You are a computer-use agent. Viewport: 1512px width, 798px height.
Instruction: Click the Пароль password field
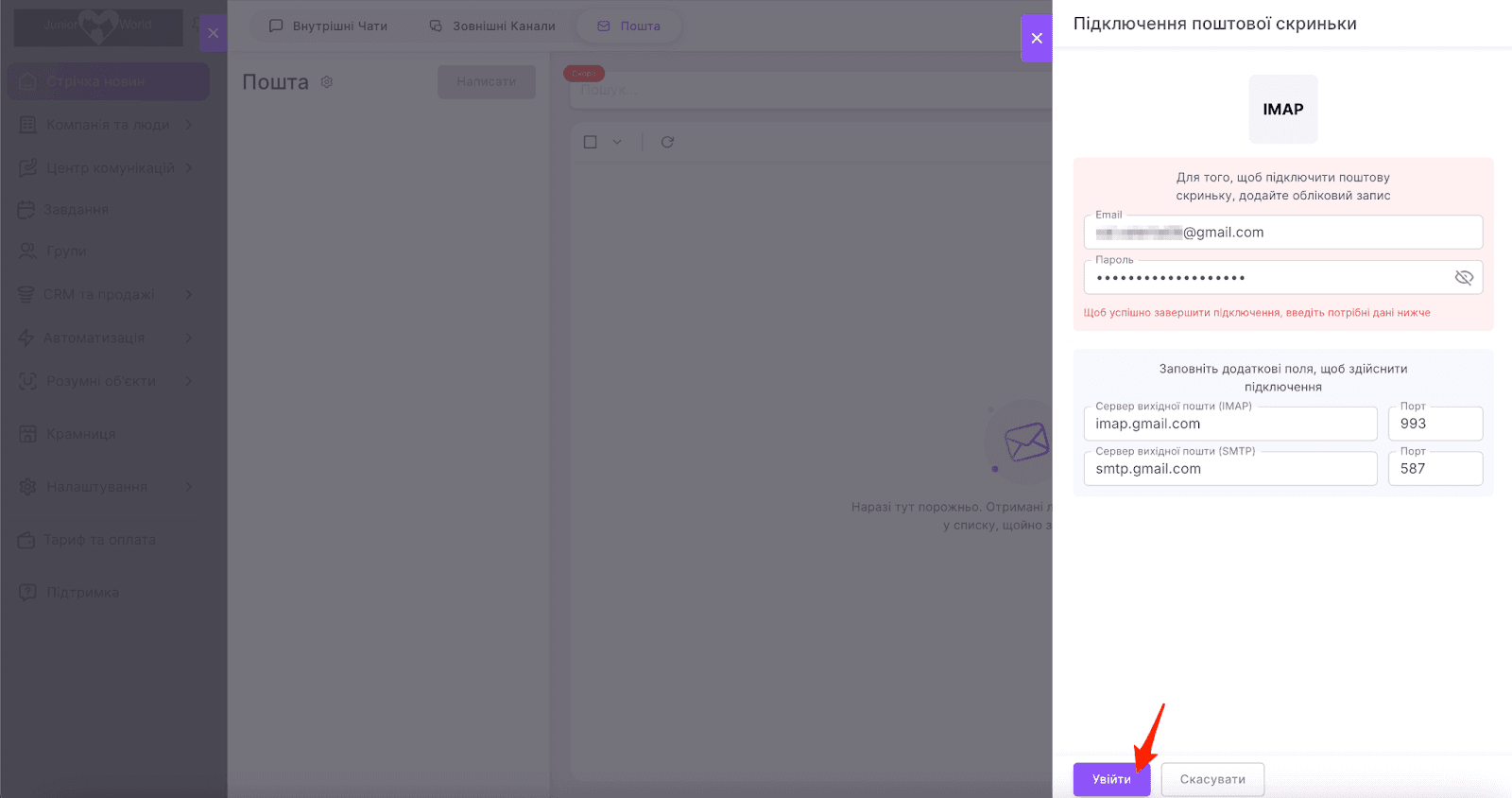click(1283, 277)
